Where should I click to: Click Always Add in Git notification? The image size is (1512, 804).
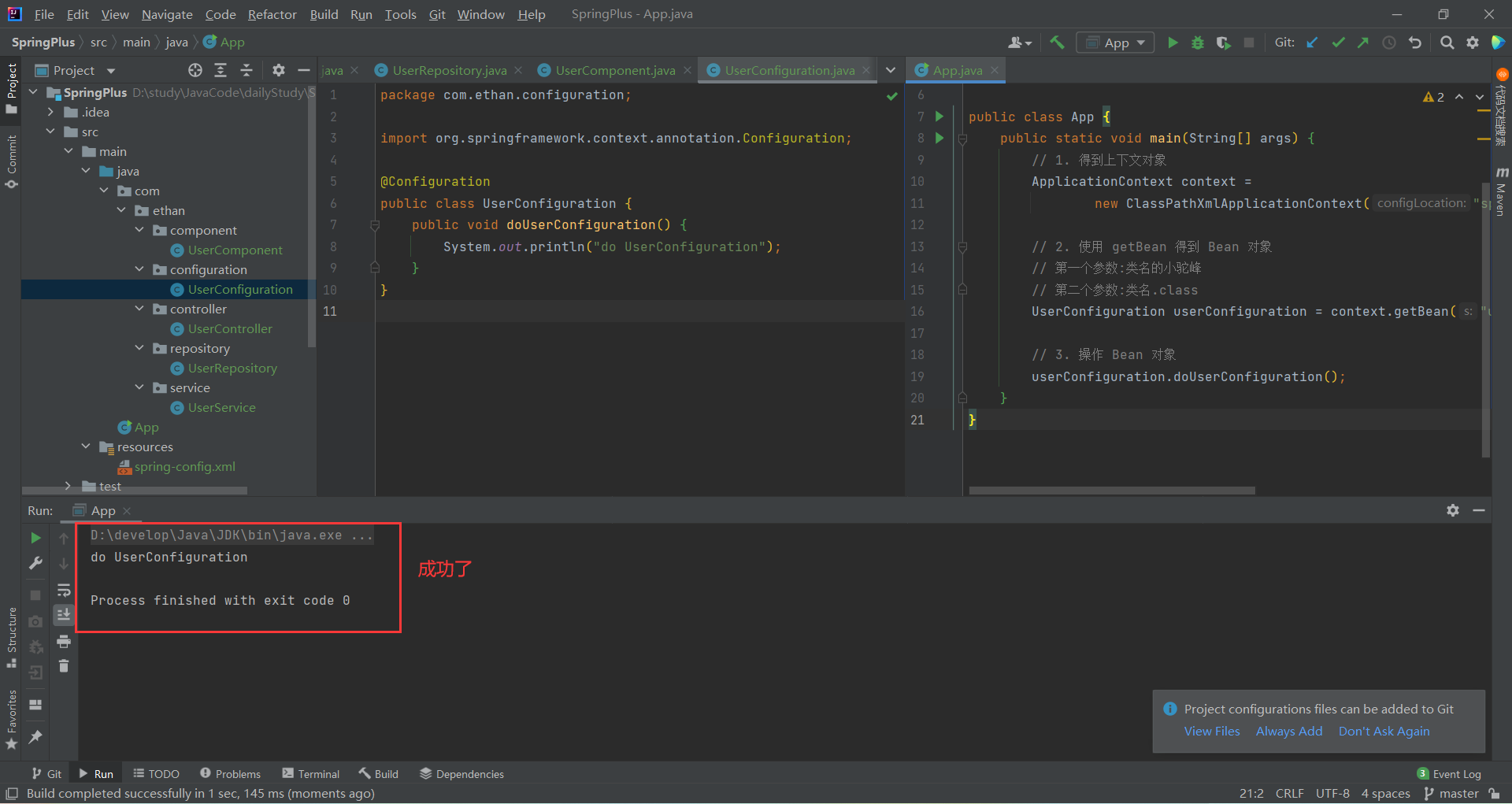(x=1289, y=732)
